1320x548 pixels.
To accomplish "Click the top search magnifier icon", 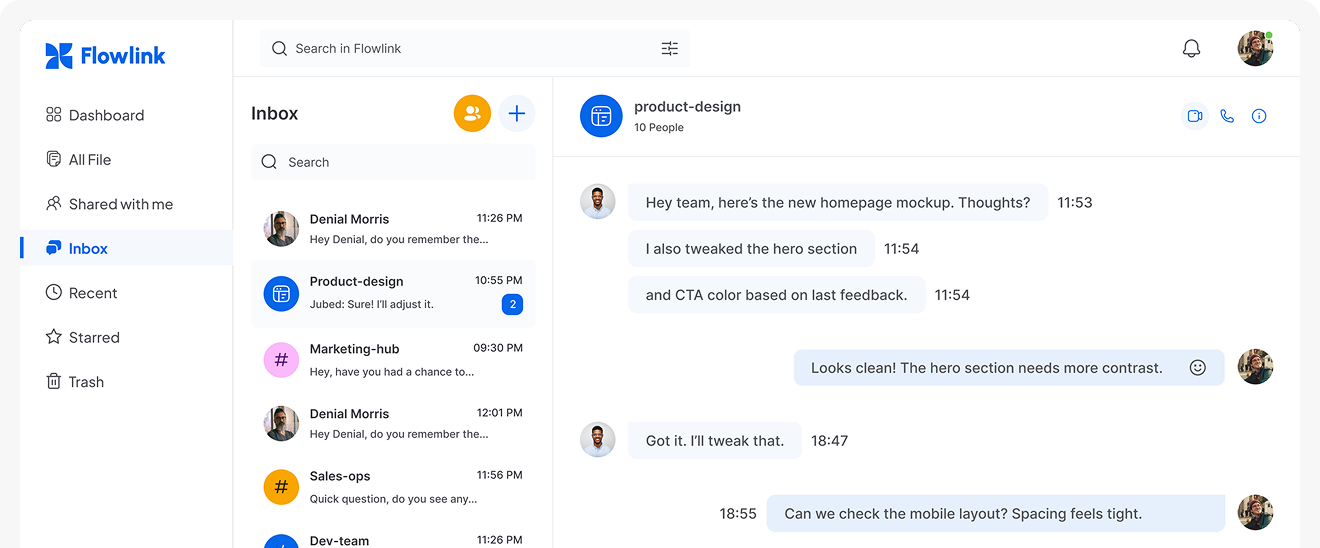I will pyautogui.click(x=280, y=48).
